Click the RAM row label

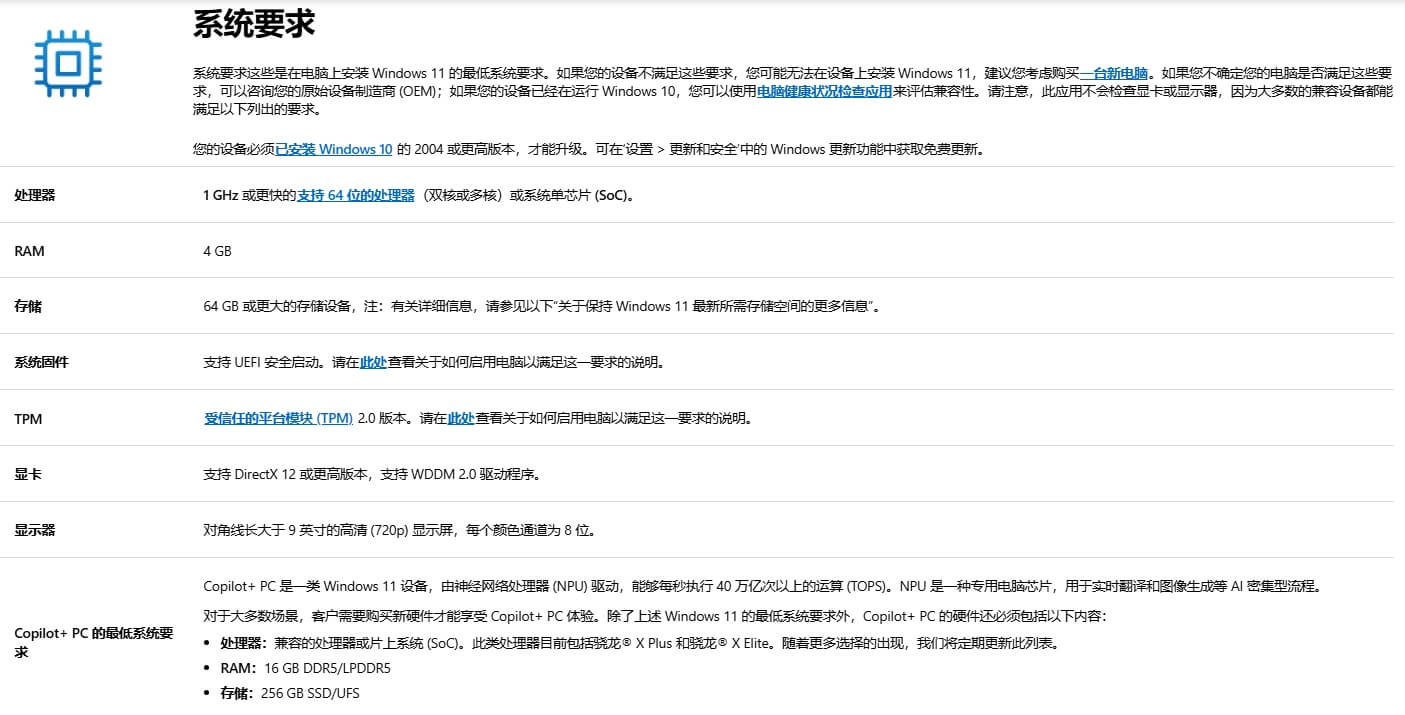29,251
